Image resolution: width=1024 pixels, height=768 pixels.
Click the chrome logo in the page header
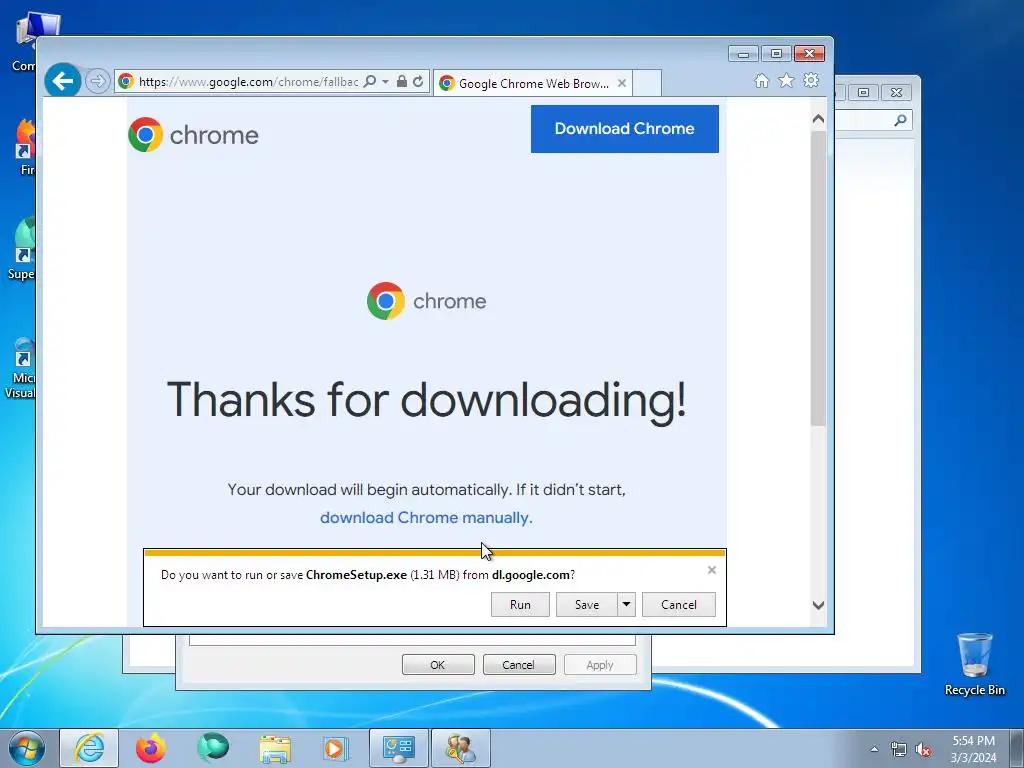[193, 135]
